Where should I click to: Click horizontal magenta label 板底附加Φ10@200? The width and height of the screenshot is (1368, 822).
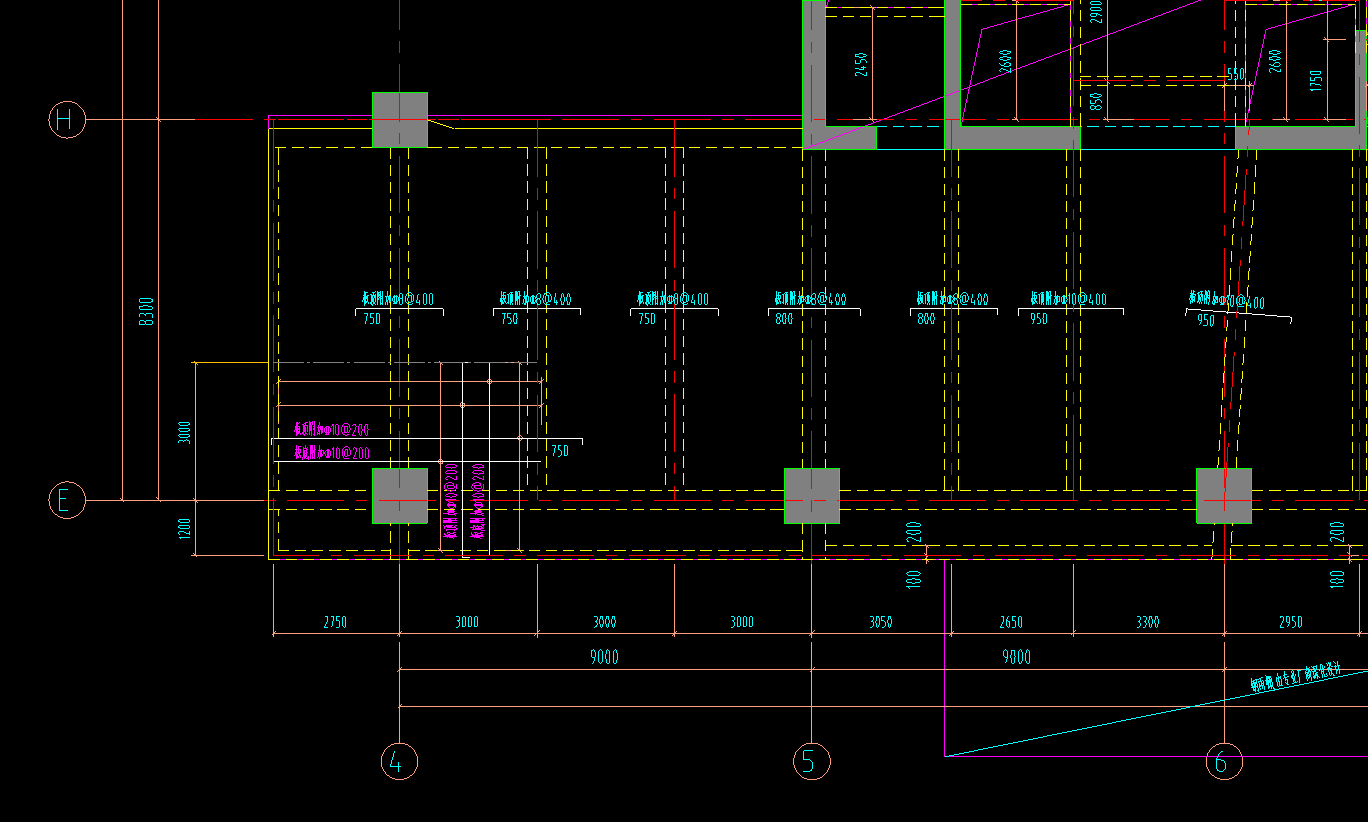[331, 453]
